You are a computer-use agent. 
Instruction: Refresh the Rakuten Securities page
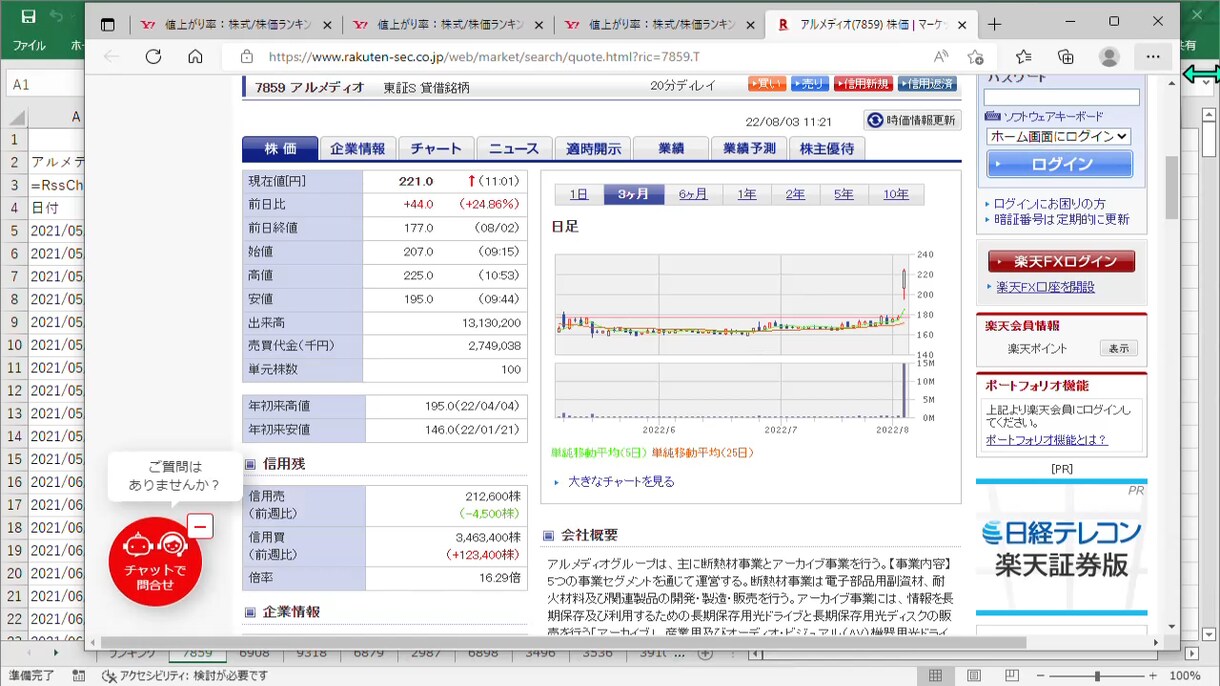(153, 57)
